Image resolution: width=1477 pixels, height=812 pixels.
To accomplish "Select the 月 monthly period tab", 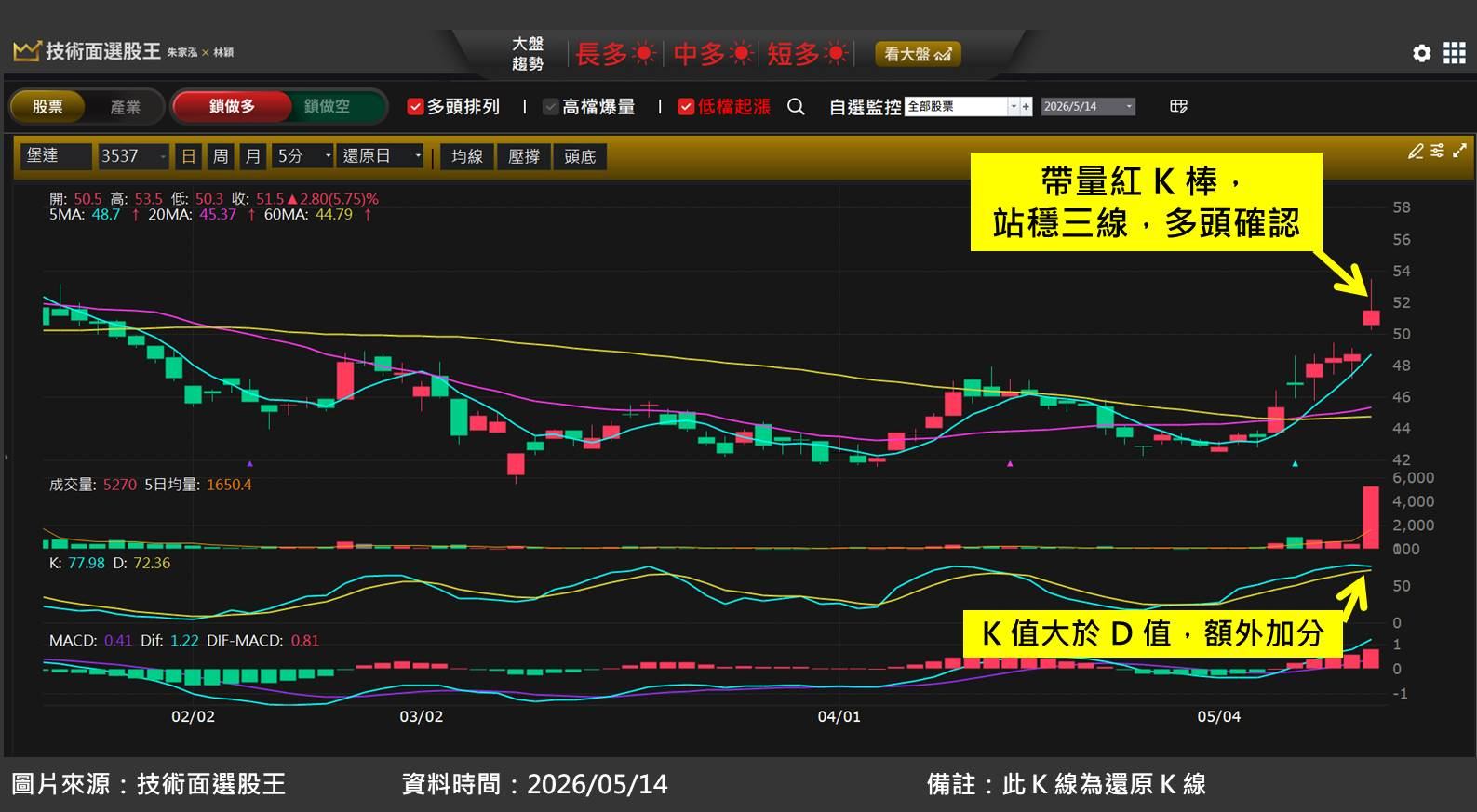I will [252, 156].
